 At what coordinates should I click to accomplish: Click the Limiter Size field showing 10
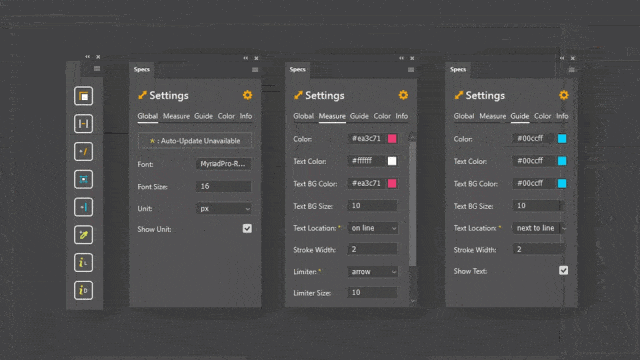373,293
